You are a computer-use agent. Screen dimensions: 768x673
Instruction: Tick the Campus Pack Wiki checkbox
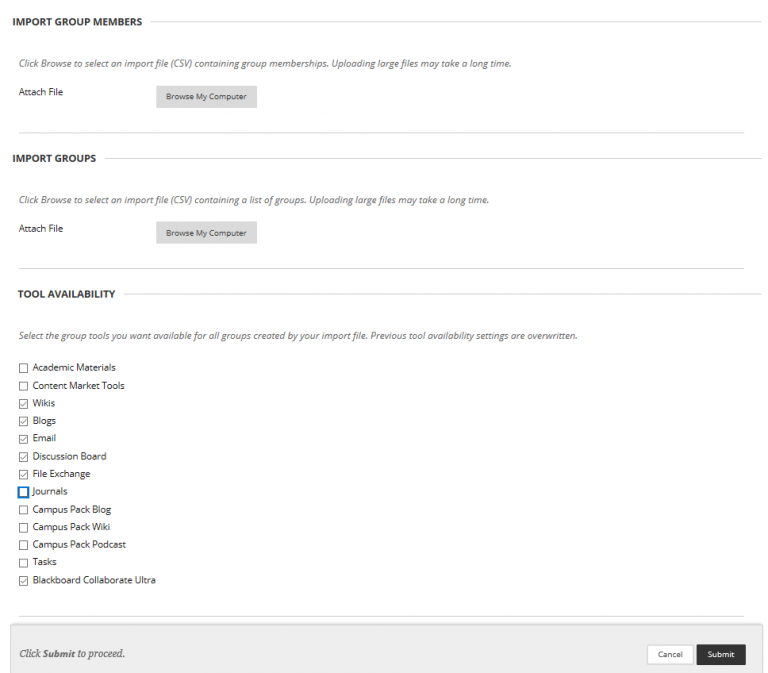[x=24, y=528]
